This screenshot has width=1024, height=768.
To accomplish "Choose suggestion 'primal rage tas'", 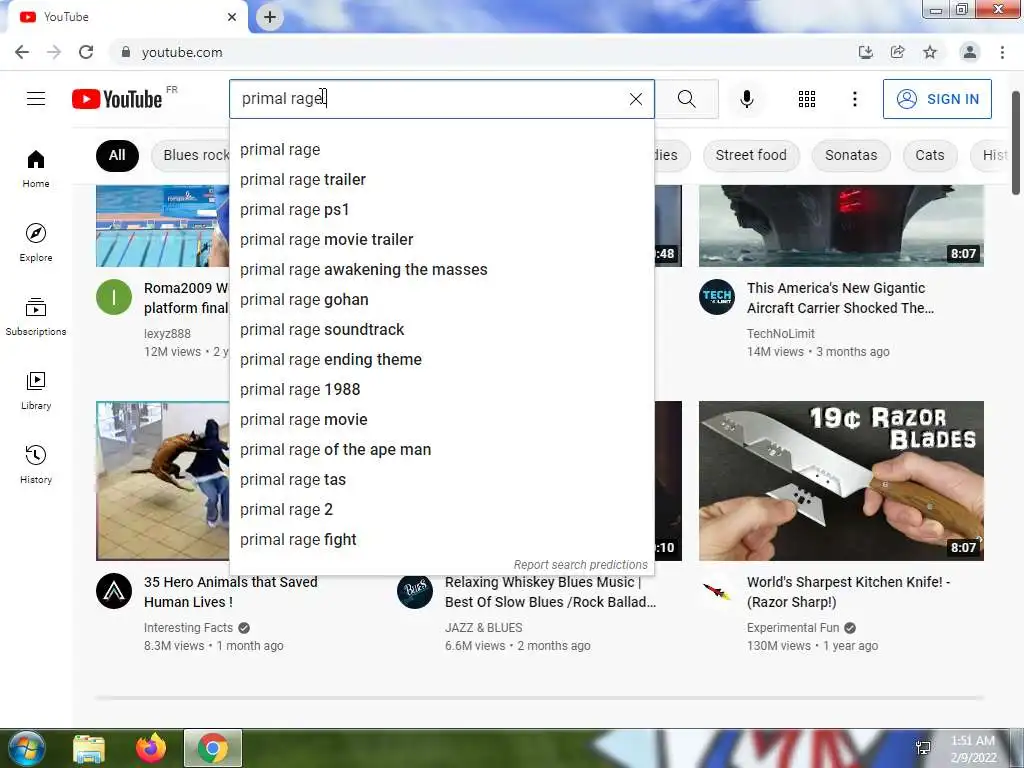I will [x=442, y=480].
